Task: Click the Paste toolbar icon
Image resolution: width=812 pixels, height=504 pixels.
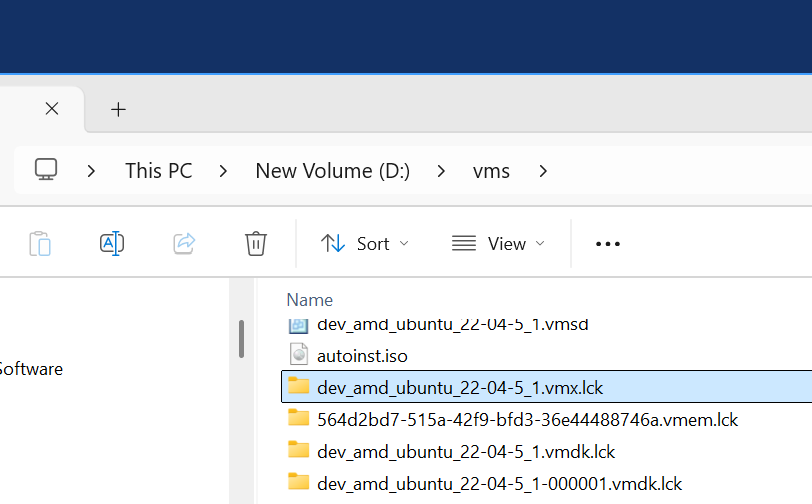Action: pyautogui.click(x=40, y=243)
